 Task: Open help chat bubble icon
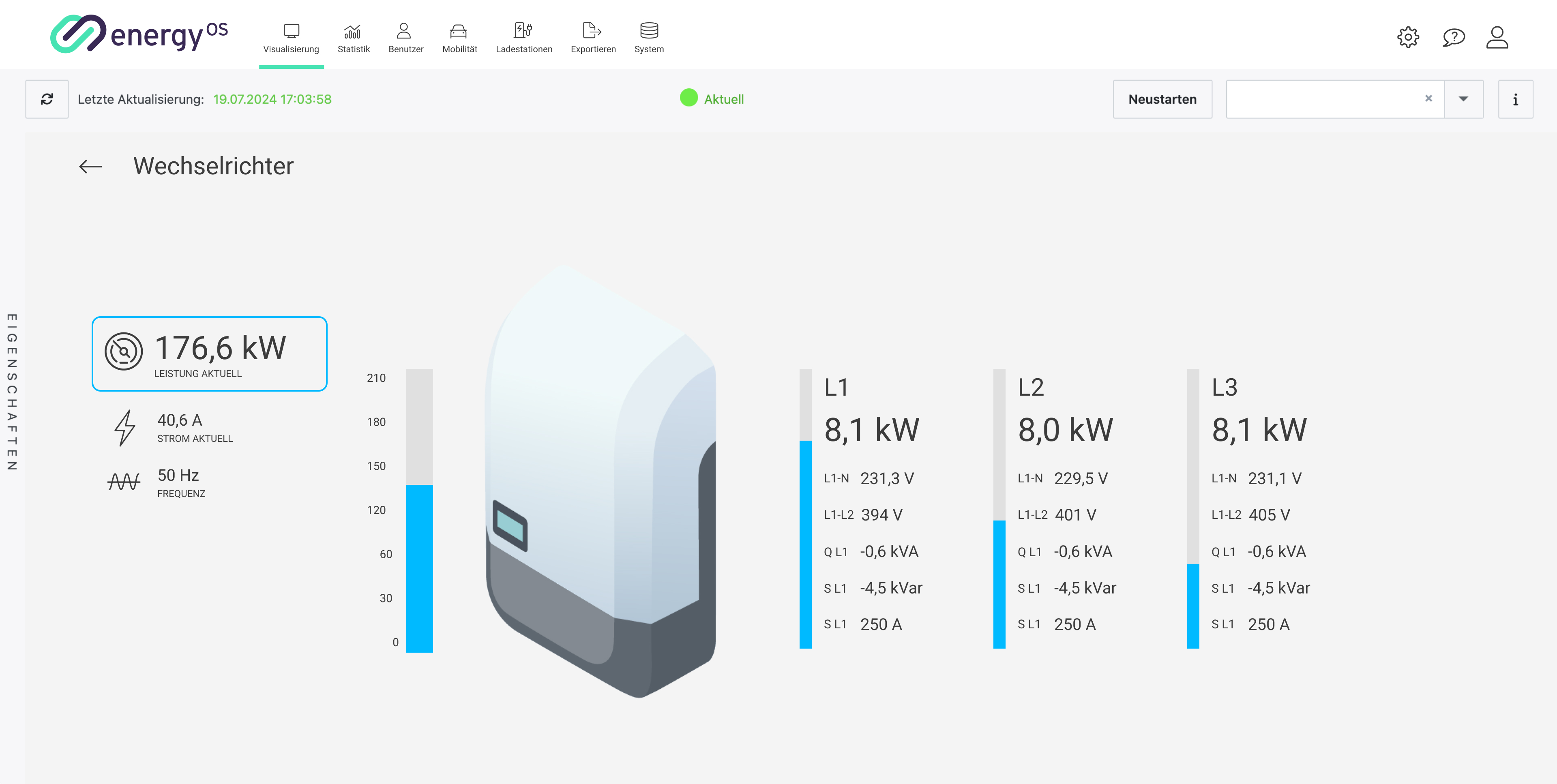(1453, 37)
